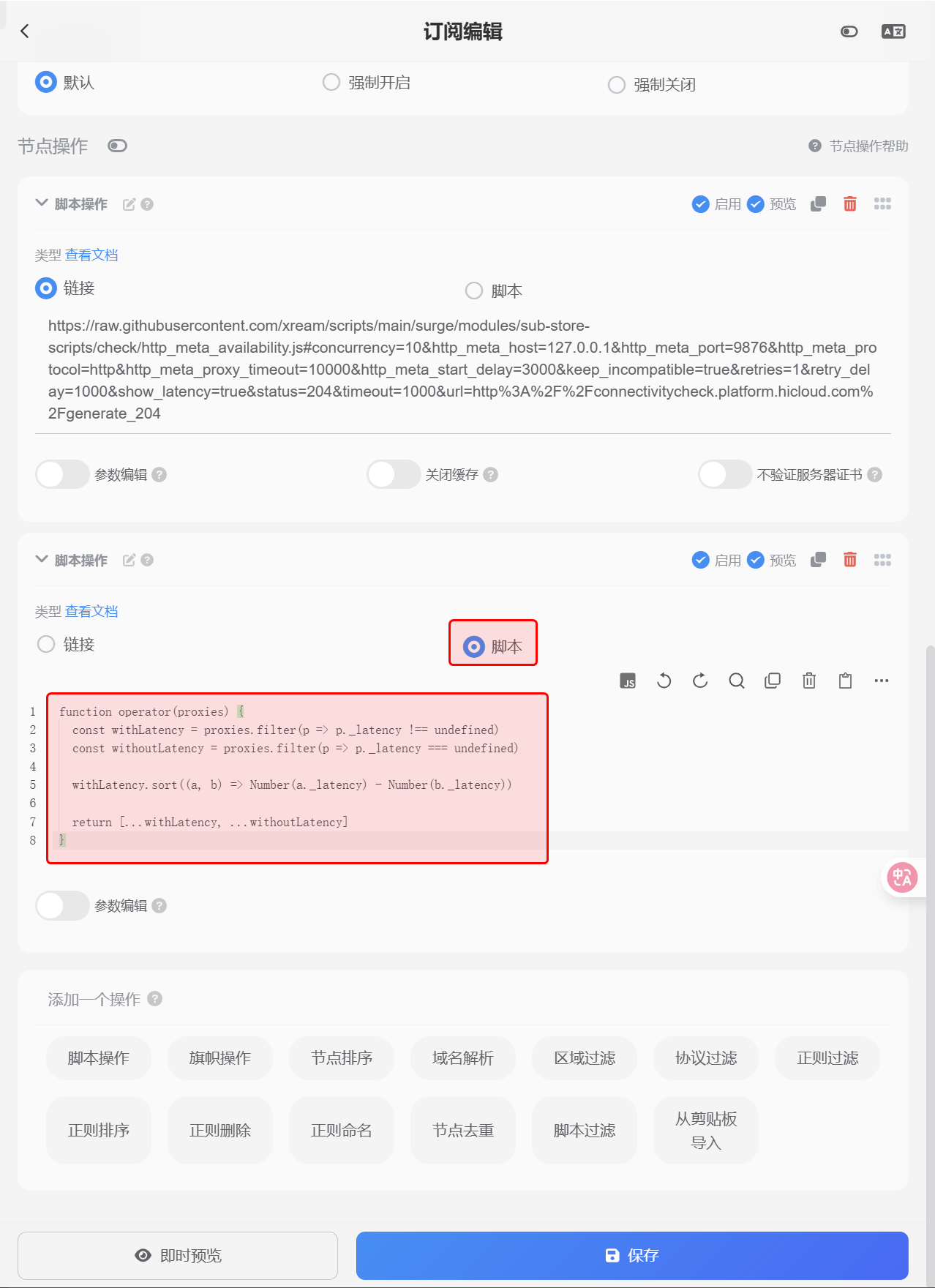Open the editor's more options ellipsis

[882, 681]
